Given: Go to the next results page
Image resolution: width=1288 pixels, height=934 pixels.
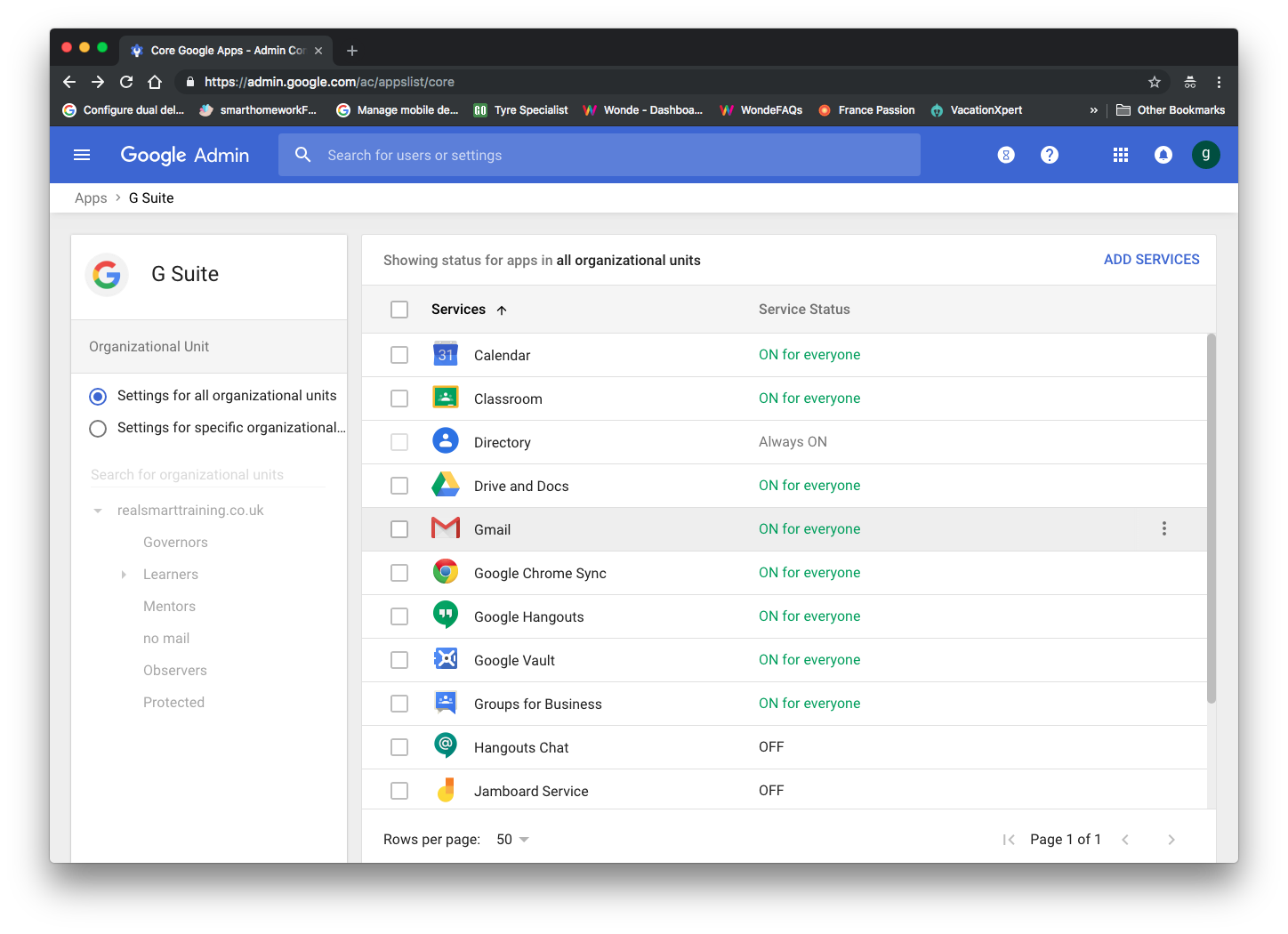Looking at the screenshot, I should 1171,840.
